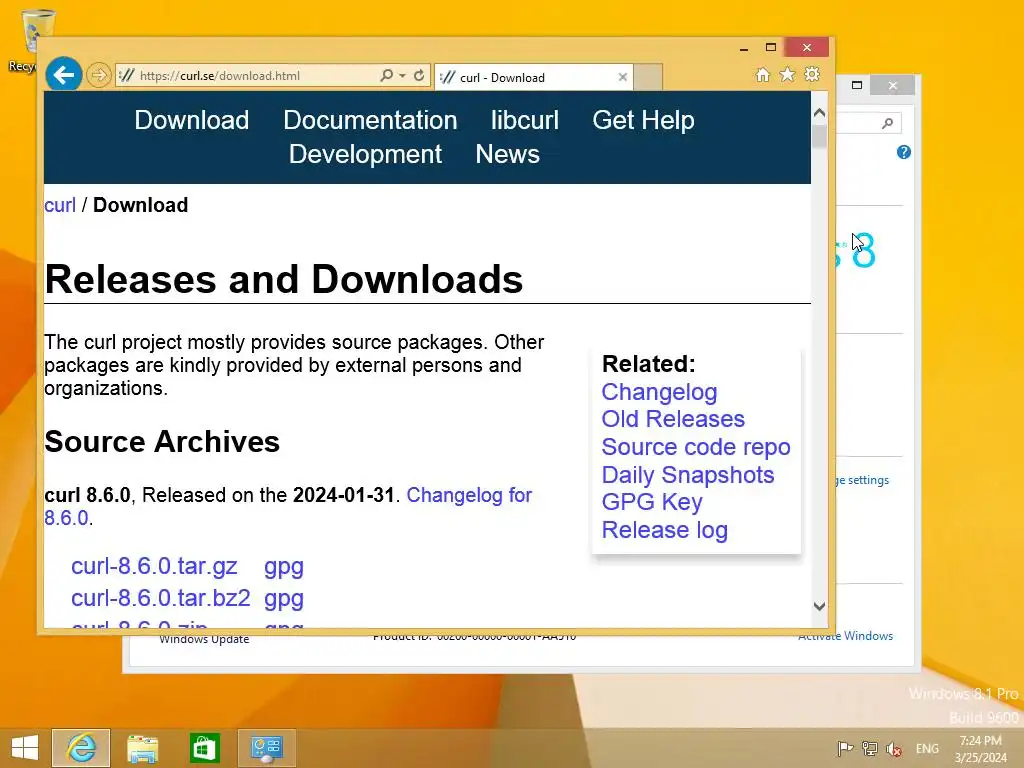This screenshot has width=1024, height=768.
Task: Click the search icon in System window
Action: coord(887,123)
